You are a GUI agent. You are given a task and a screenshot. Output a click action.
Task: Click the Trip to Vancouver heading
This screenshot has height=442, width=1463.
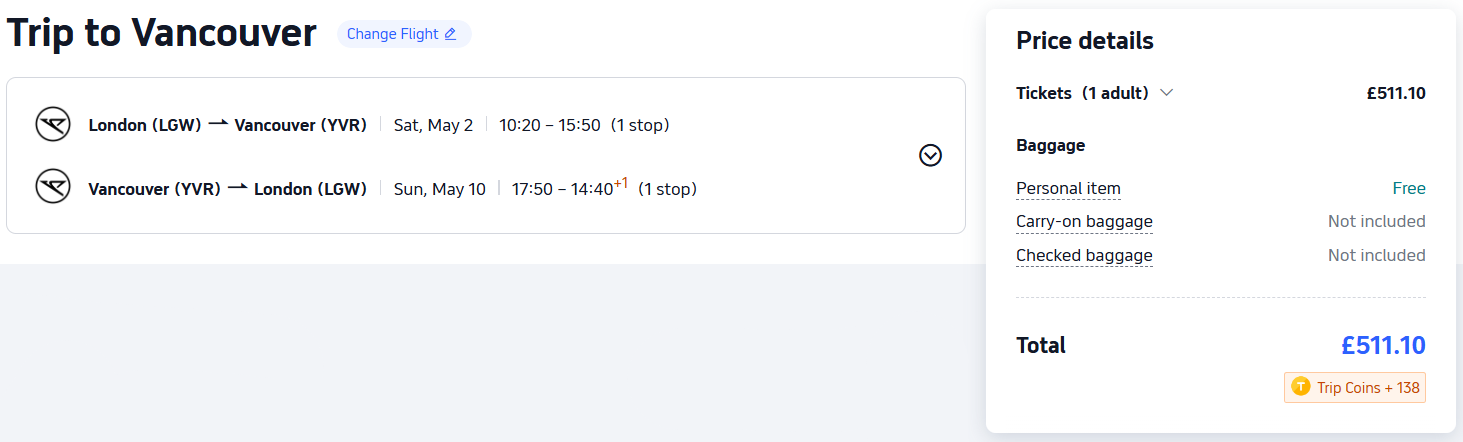tap(161, 34)
